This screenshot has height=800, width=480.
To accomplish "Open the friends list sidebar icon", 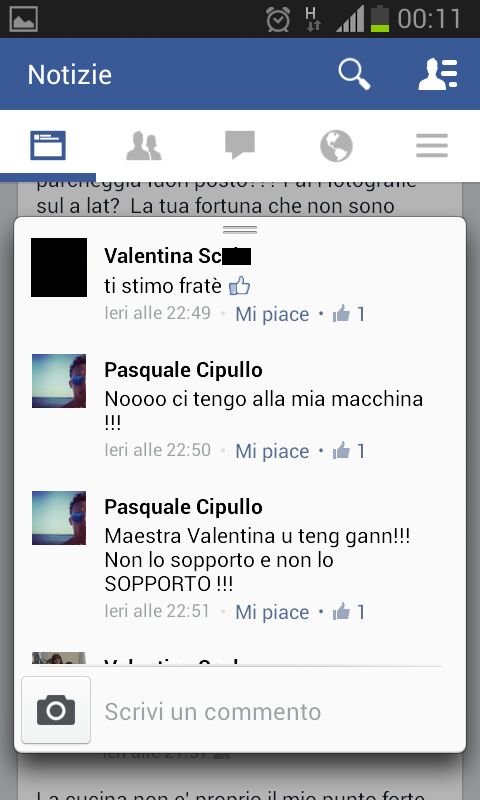I will pyautogui.click(x=438, y=74).
